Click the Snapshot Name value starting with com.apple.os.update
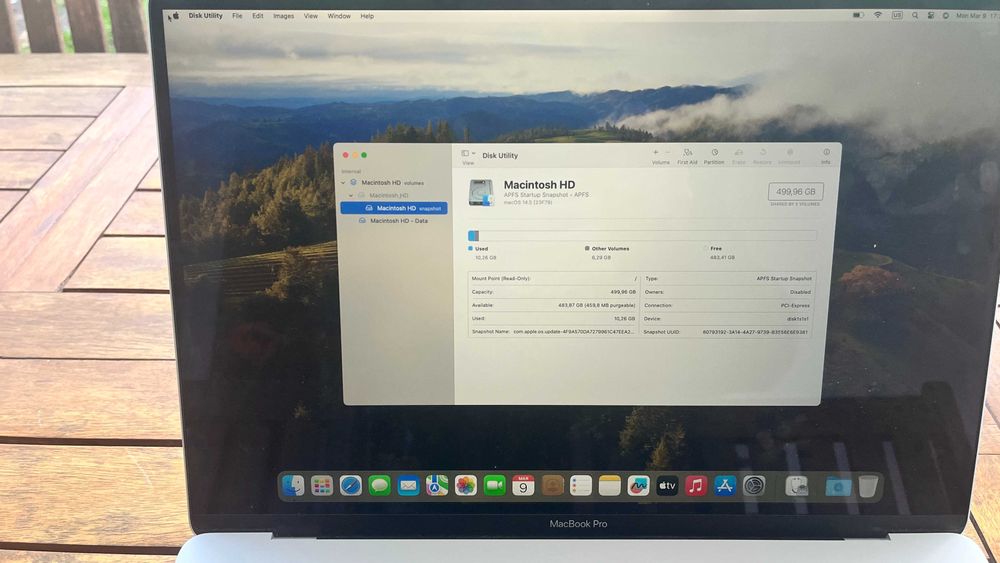Image resolution: width=1000 pixels, height=563 pixels. (x=573, y=332)
